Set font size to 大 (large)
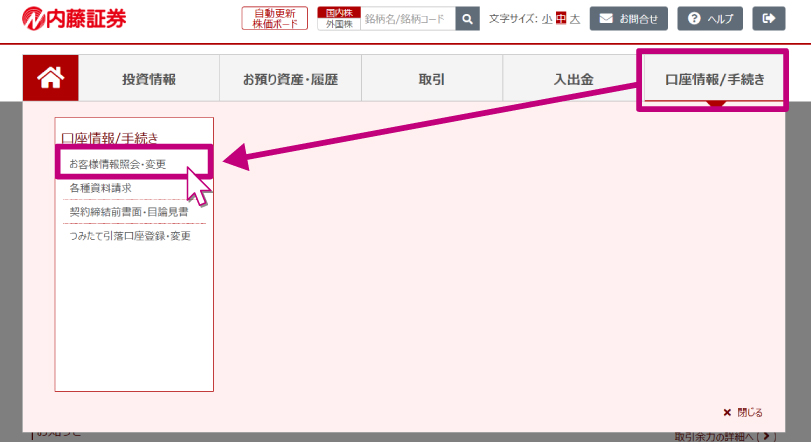 coord(575,18)
